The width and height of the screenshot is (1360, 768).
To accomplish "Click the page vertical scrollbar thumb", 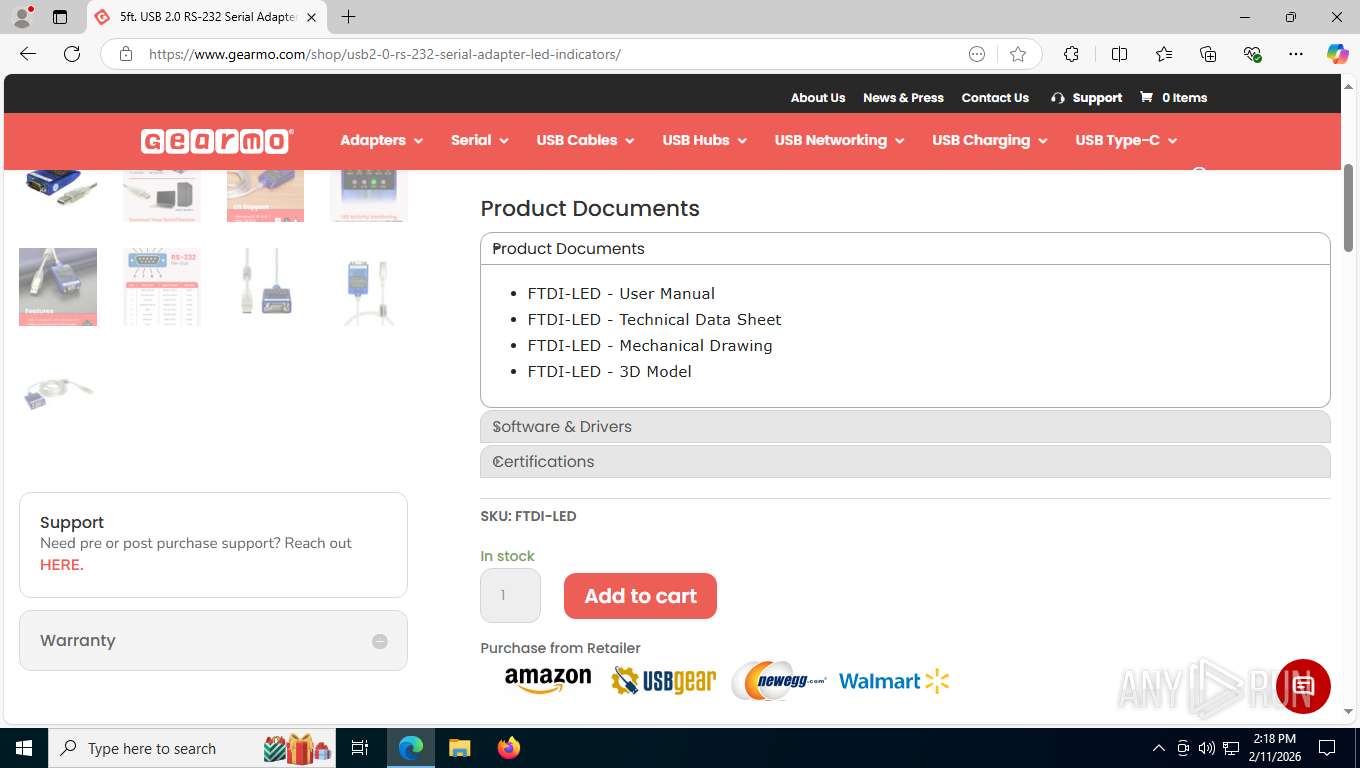I will tap(1348, 207).
